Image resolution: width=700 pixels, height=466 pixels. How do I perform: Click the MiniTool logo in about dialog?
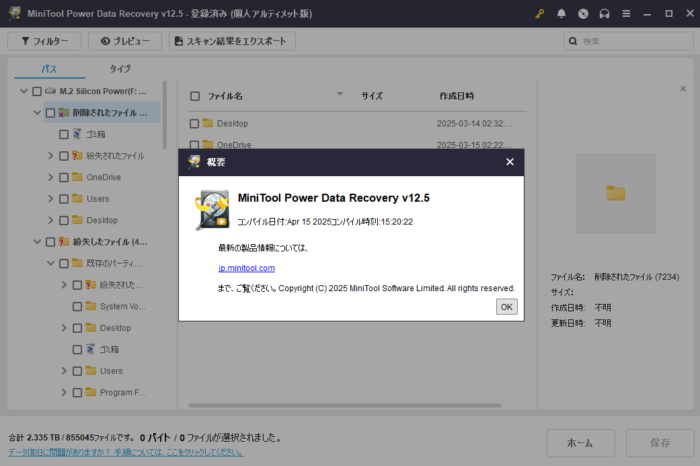click(212, 210)
